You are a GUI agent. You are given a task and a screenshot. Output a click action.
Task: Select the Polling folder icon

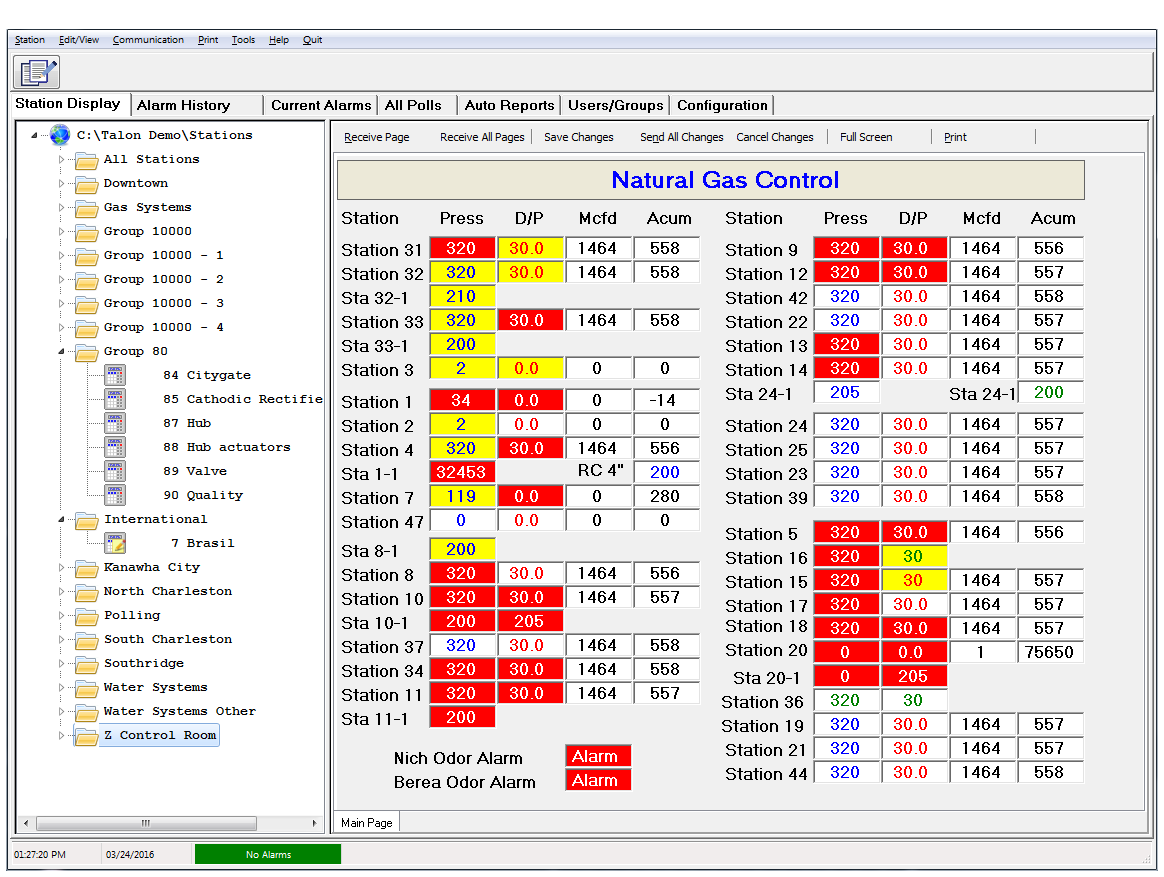coord(86,616)
